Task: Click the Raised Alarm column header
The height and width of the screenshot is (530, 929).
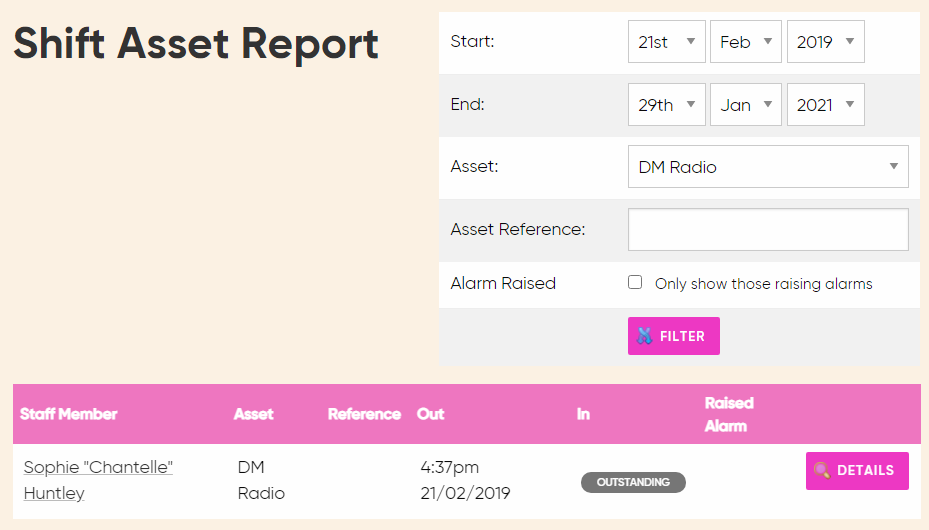Action: 728,414
